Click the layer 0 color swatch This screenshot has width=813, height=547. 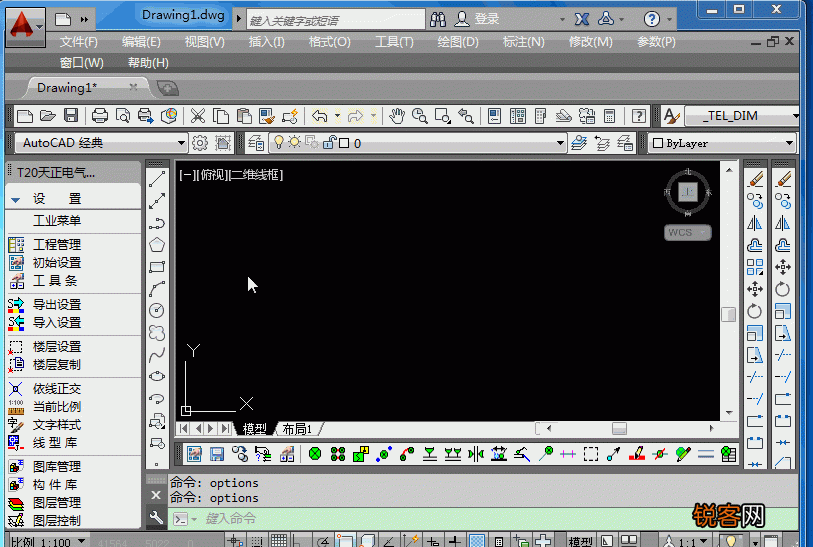(344, 143)
